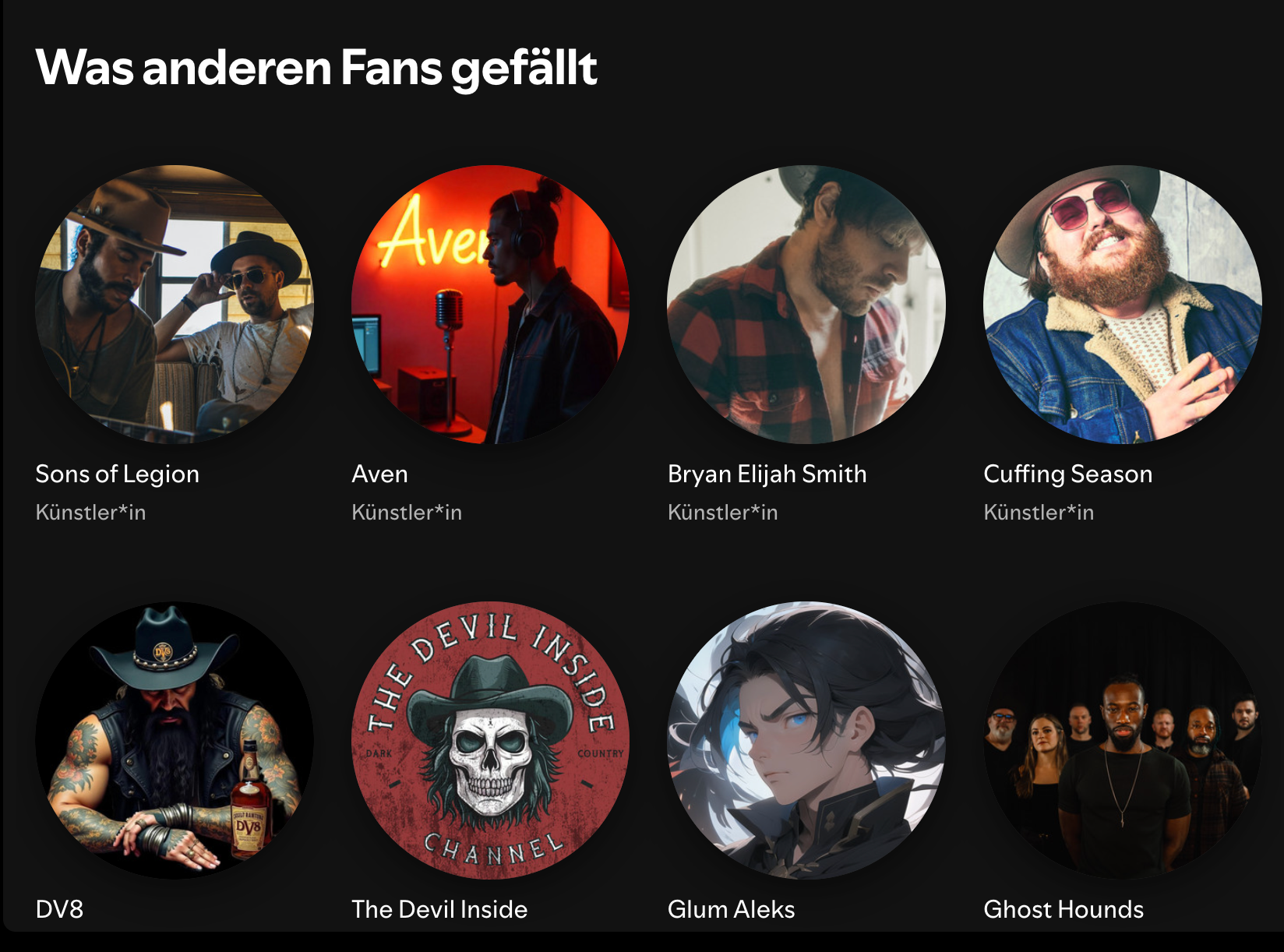Click the Sons of Legion name link
The image size is (1284, 952).
118,474
